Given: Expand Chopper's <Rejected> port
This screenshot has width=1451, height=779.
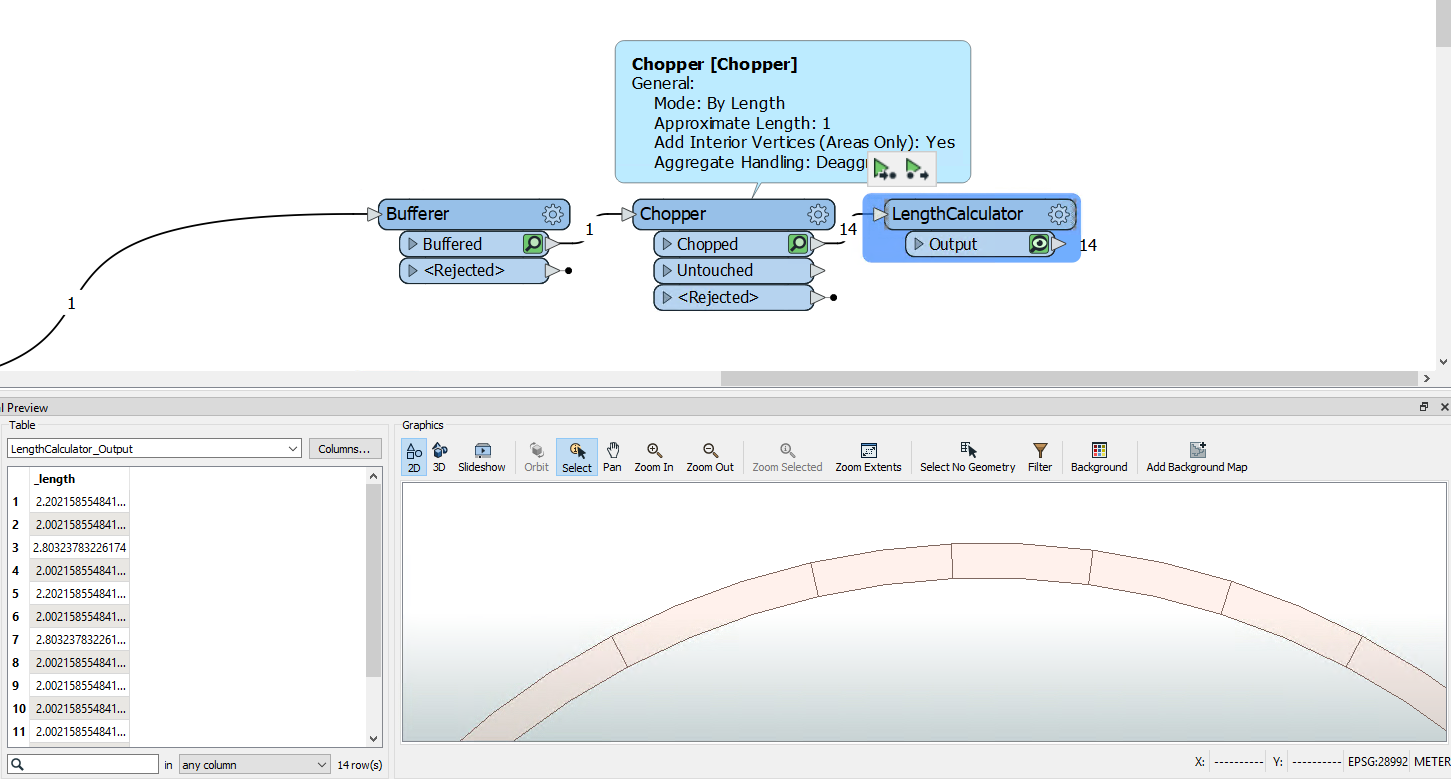Looking at the screenshot, I should point(666,297).
